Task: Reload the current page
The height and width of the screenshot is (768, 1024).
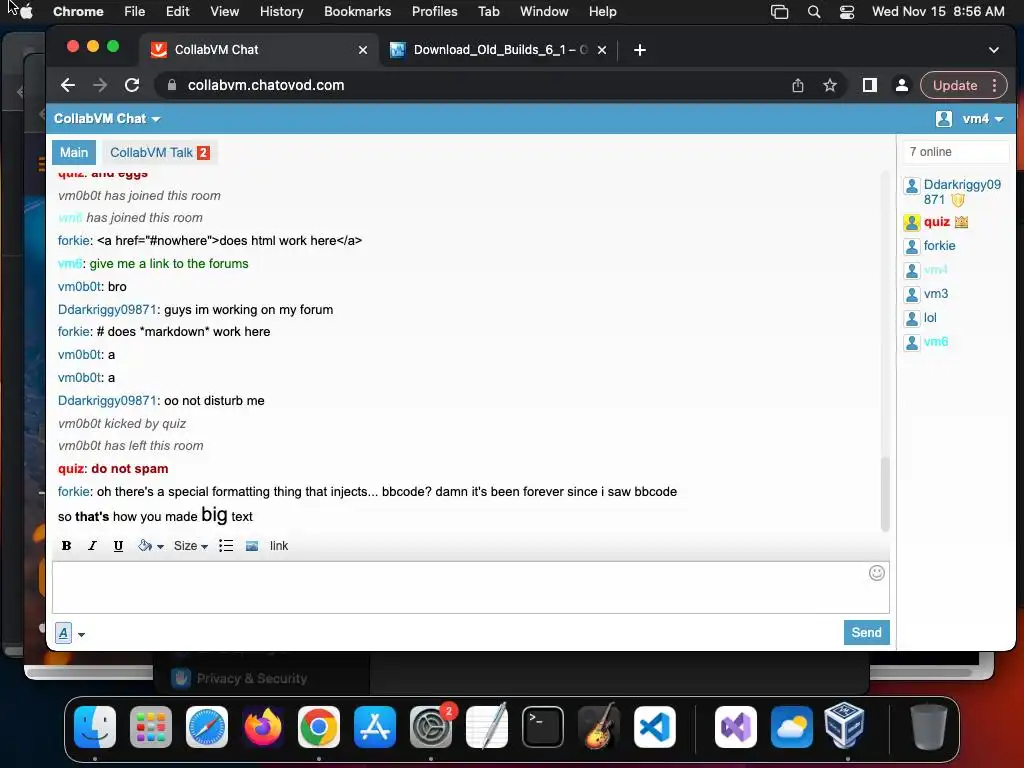Action: (132, 86)
